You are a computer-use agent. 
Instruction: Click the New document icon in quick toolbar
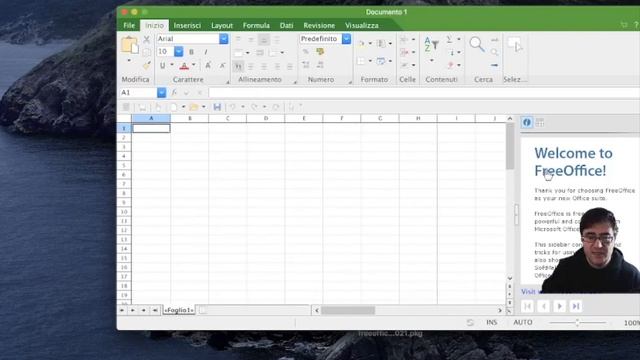(x=173, y=107)
